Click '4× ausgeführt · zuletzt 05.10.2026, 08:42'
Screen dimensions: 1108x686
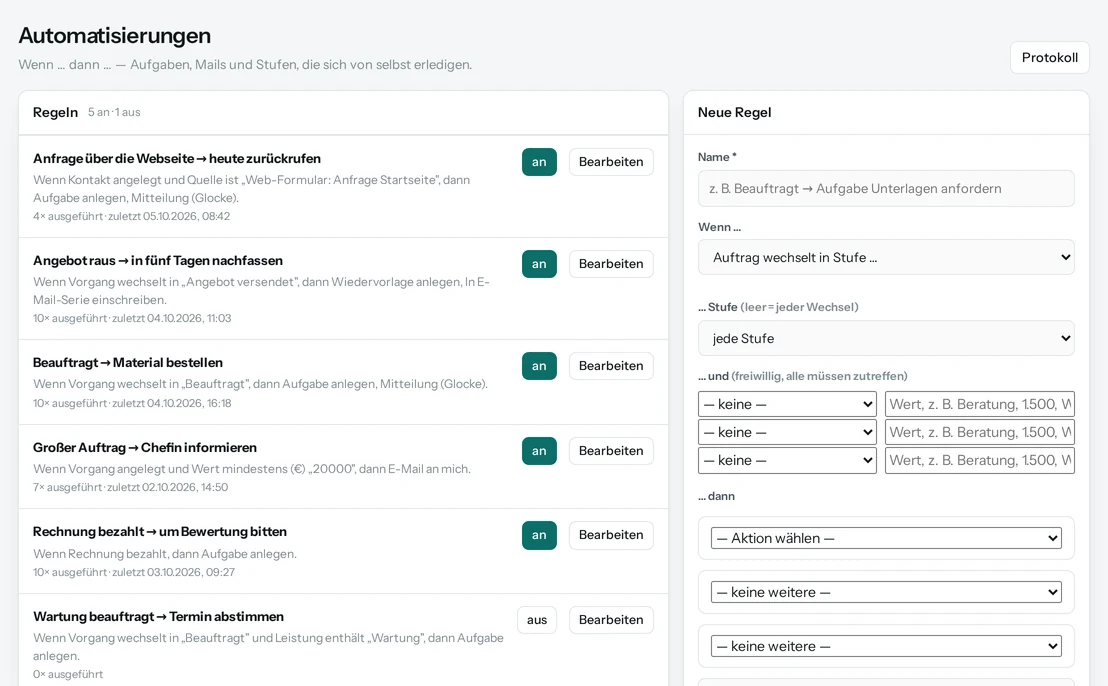click(131, 216)
